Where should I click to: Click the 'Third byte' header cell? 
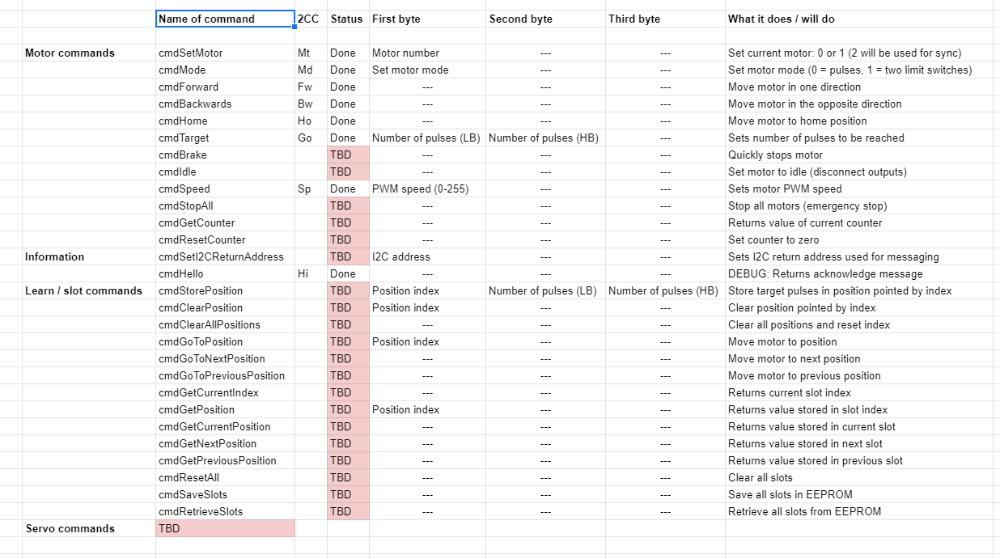(x=665, y=19)
